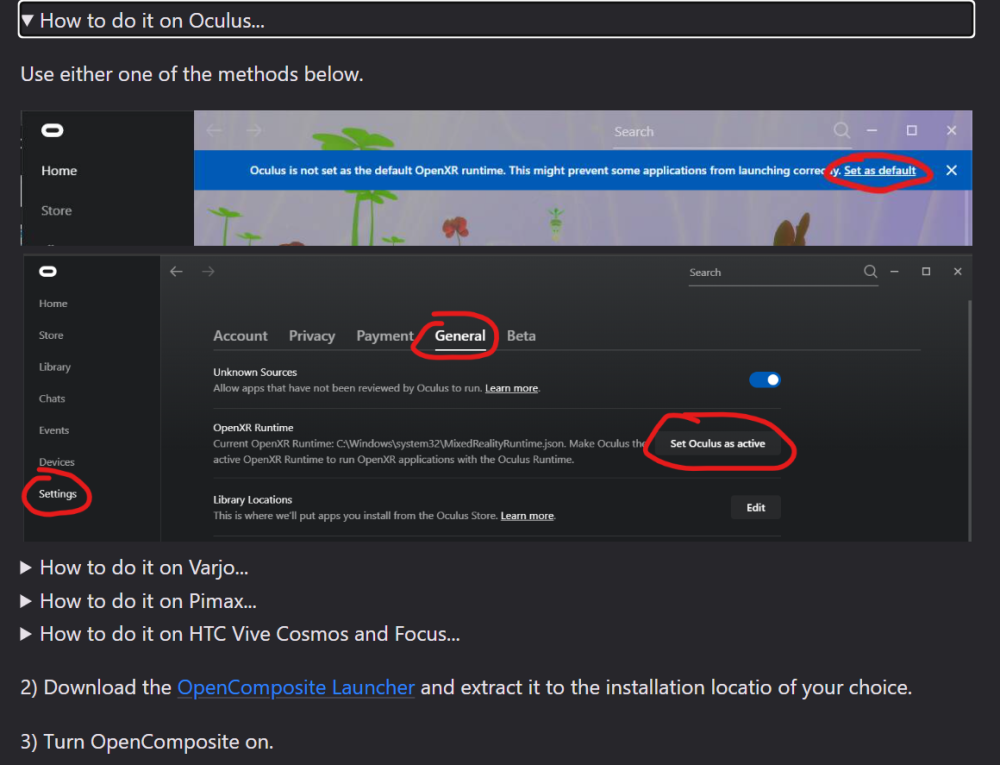Screen dimensions: 1000x765
Task: Expand How to do it on Pimax
Action: [x=138, y=601]
